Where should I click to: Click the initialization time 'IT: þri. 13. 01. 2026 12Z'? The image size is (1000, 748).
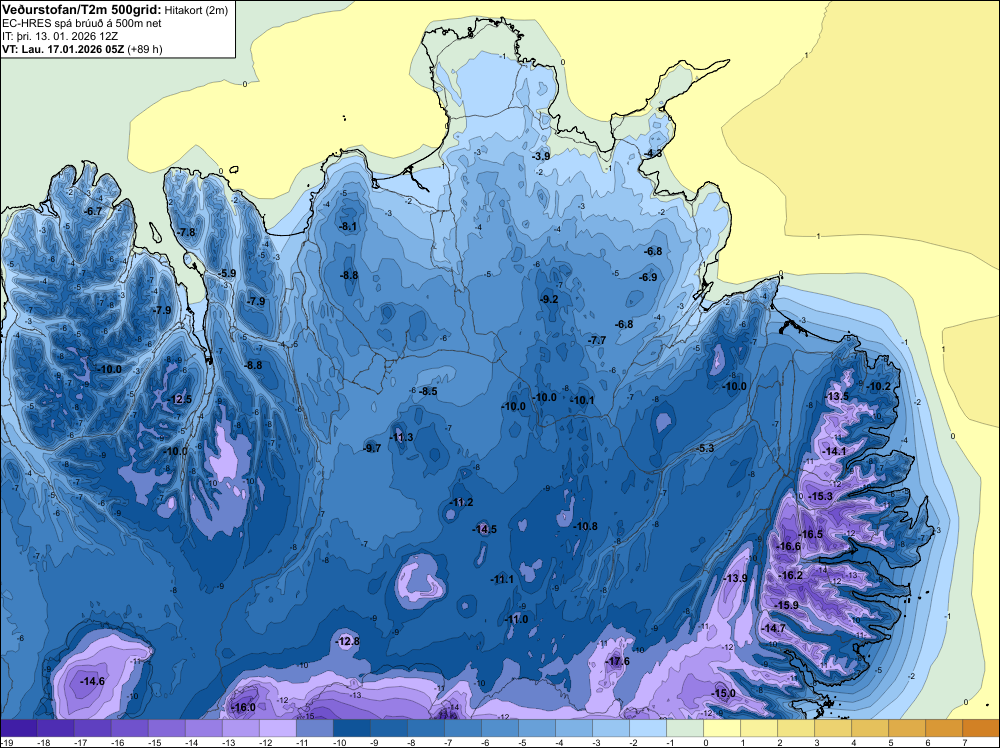[60, 36]
